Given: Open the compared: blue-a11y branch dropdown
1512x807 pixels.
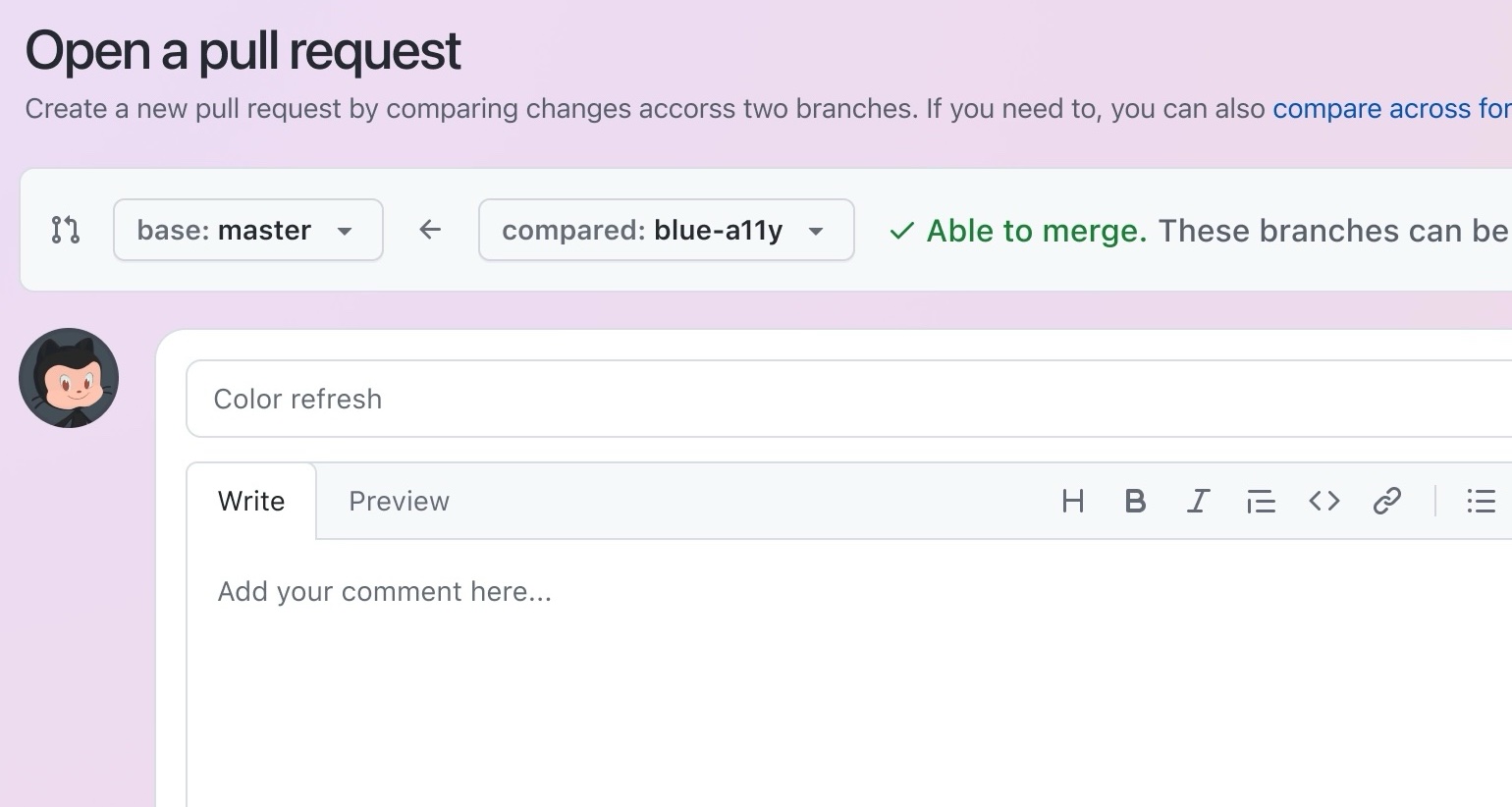Looking at the screenshot, I should (666, 230).
